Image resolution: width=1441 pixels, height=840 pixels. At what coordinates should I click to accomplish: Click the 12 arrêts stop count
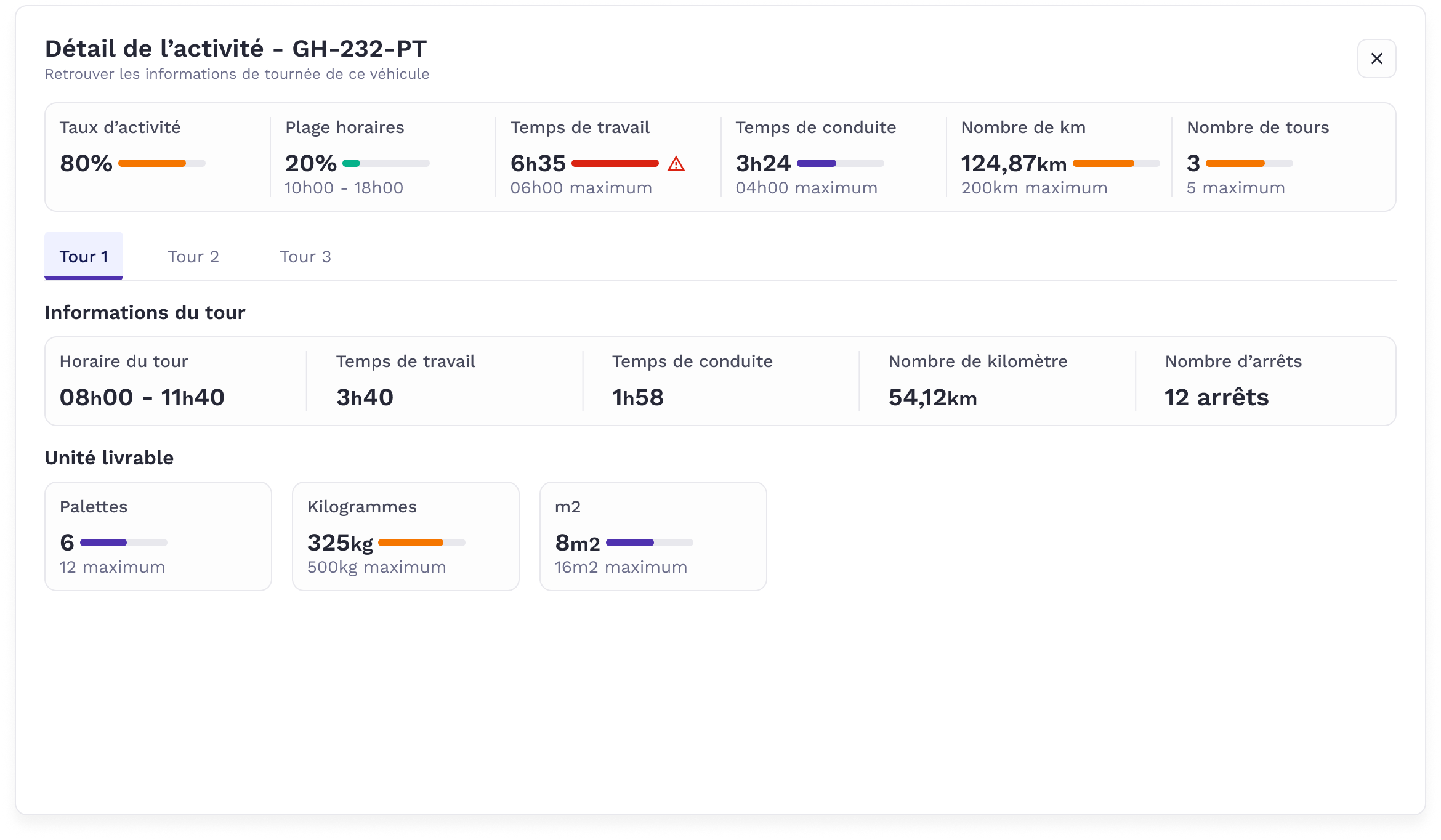[x=1216, y=397]
